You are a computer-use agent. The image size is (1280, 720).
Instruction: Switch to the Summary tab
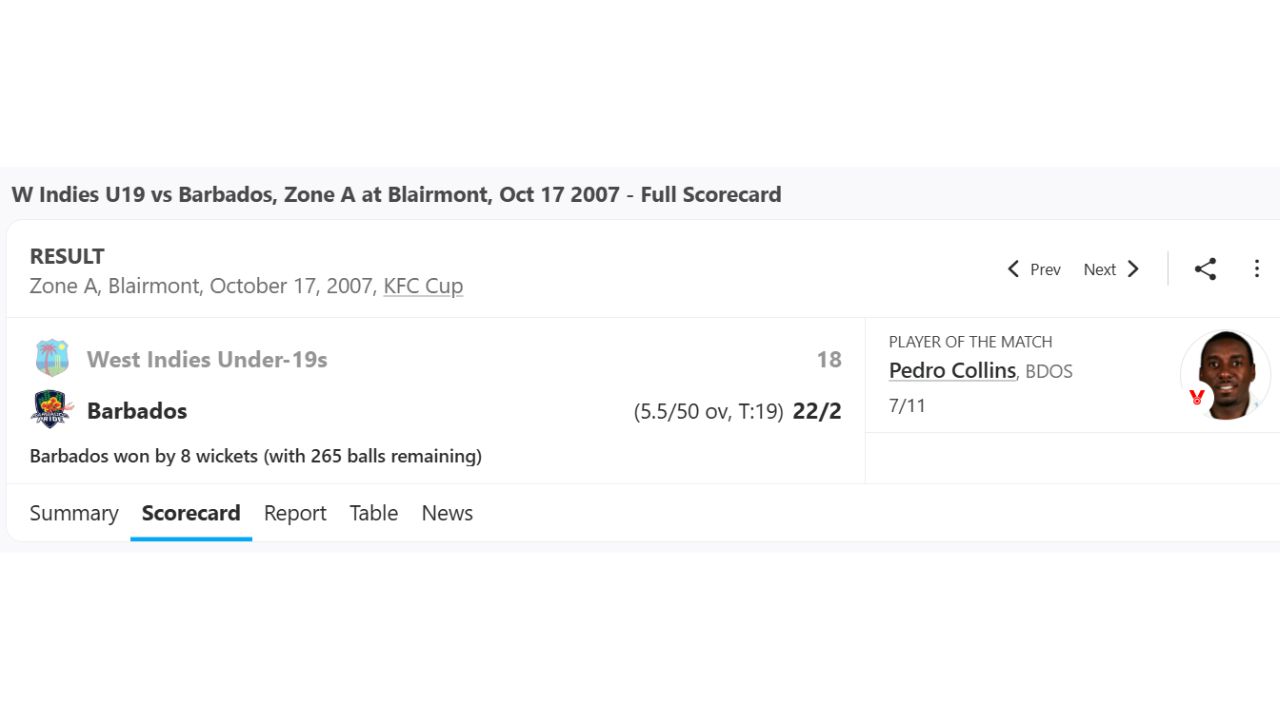74,513
